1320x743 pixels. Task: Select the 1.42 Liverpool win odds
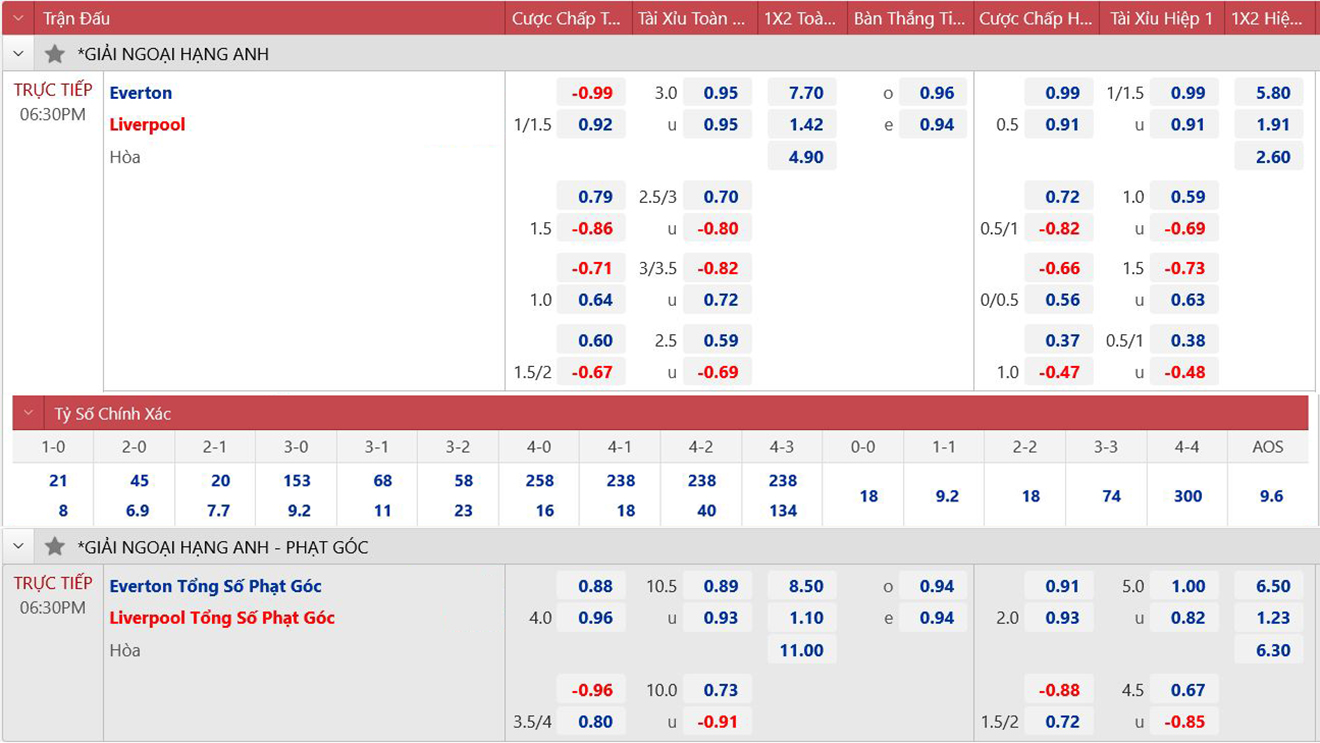(805, 125)
